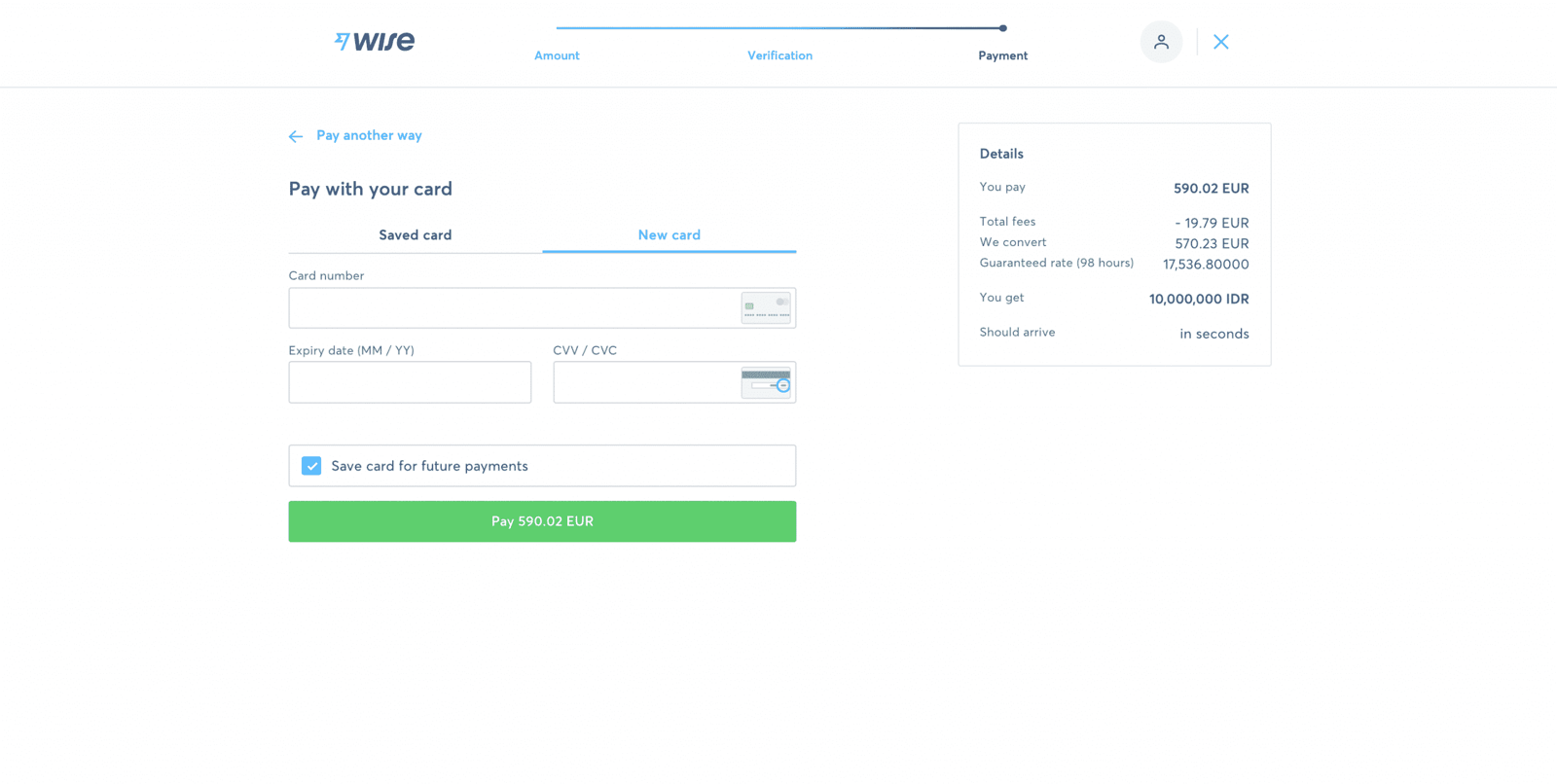Click the Should arrive label
The height and width of the screenshot is (784, 1557).
[1017, 332]
